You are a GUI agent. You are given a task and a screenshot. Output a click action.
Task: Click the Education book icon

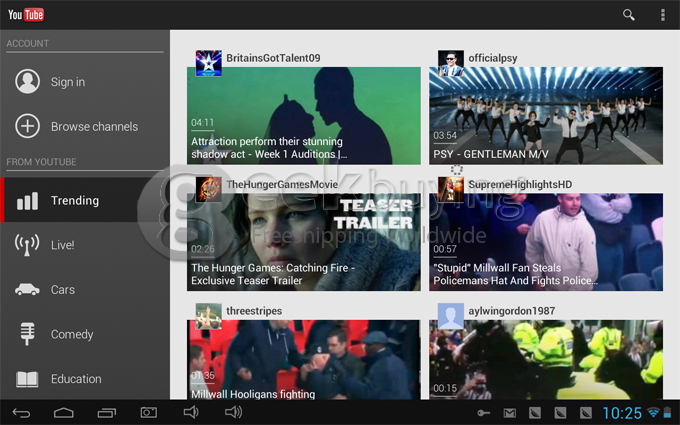click(27, 379)
